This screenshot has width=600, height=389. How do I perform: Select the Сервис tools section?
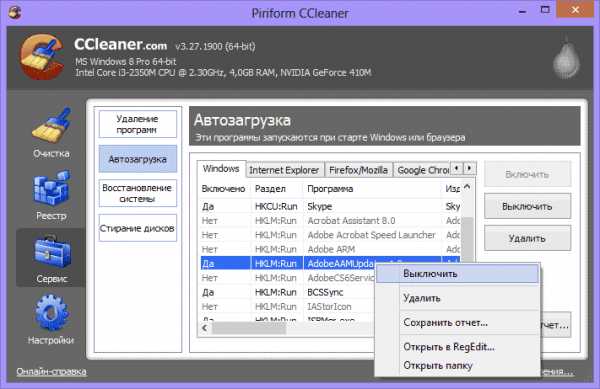coord(51,258)
